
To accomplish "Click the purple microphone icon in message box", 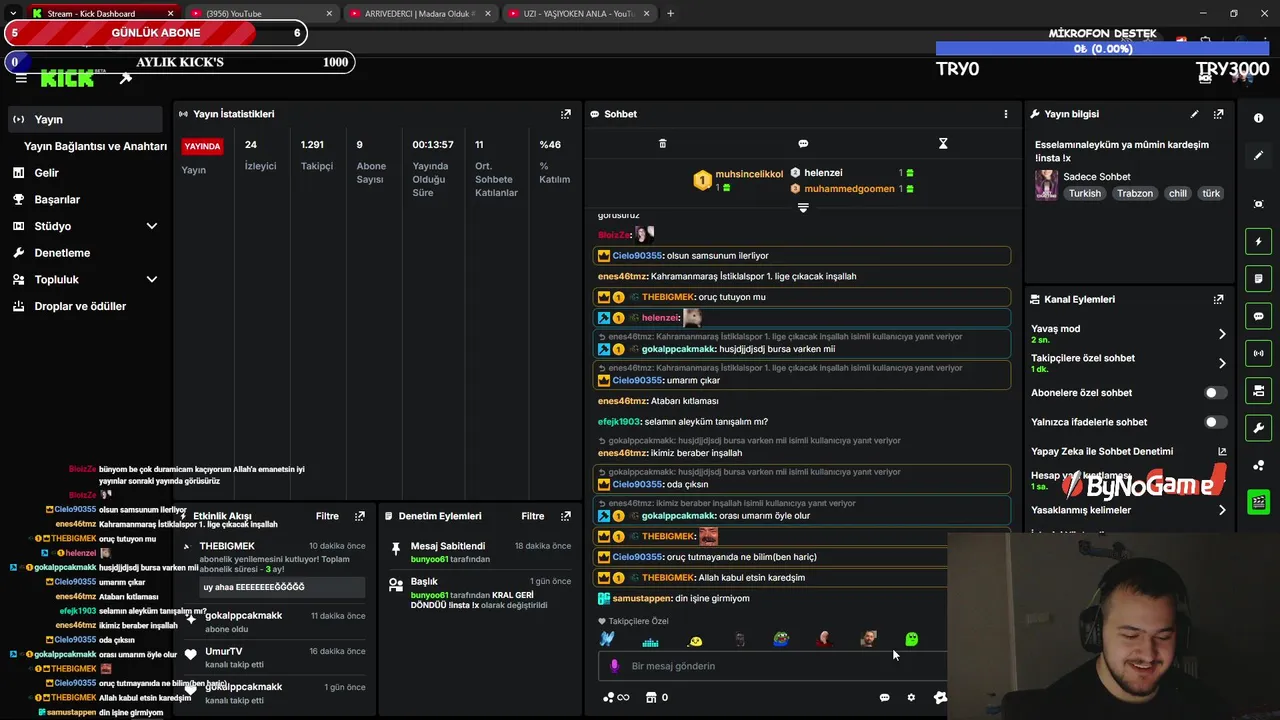I will pyautogui.click(x=614, y=666).
